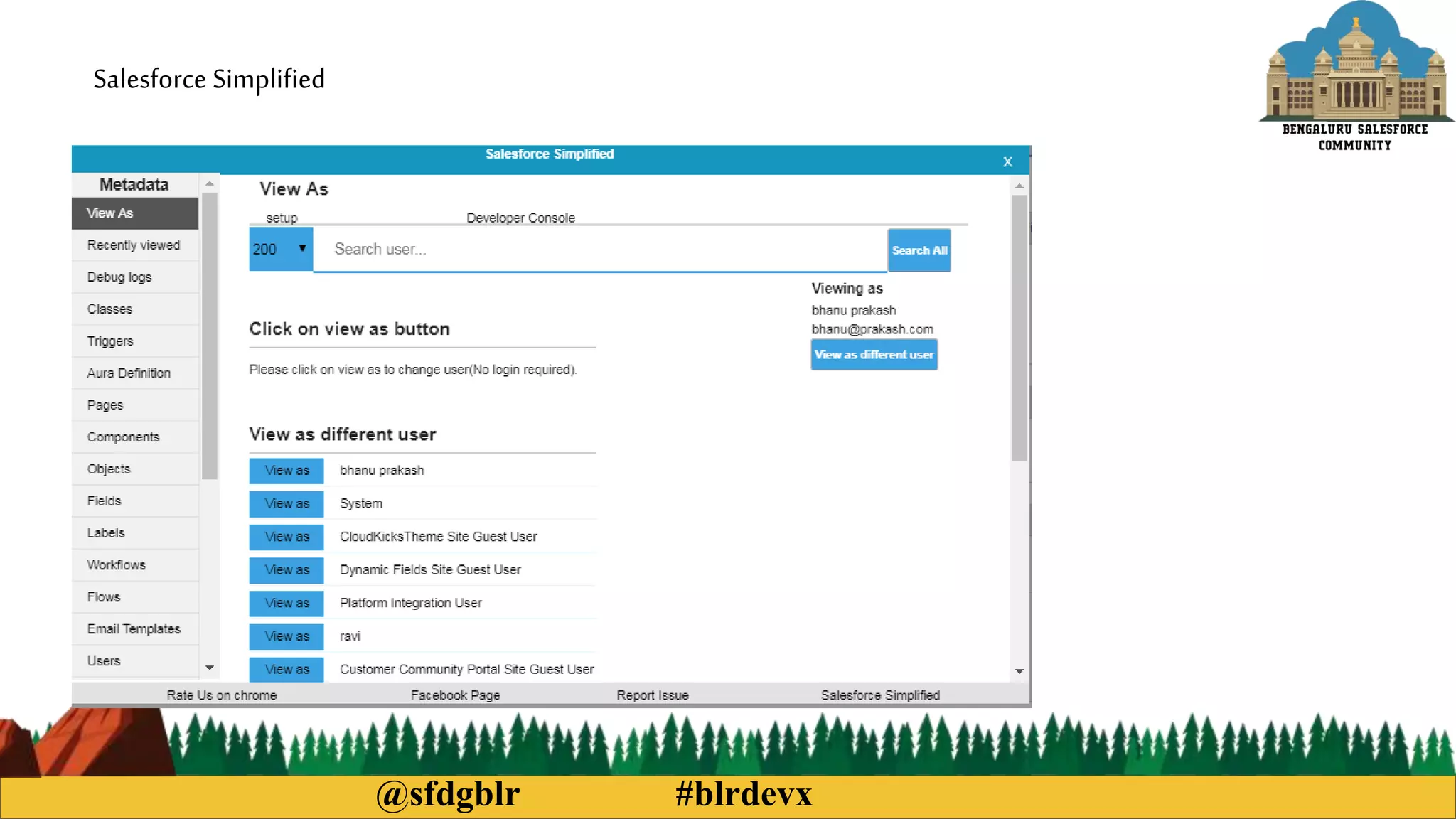
Task: Switch to Developer Console tab
Action: pos(520,218)
